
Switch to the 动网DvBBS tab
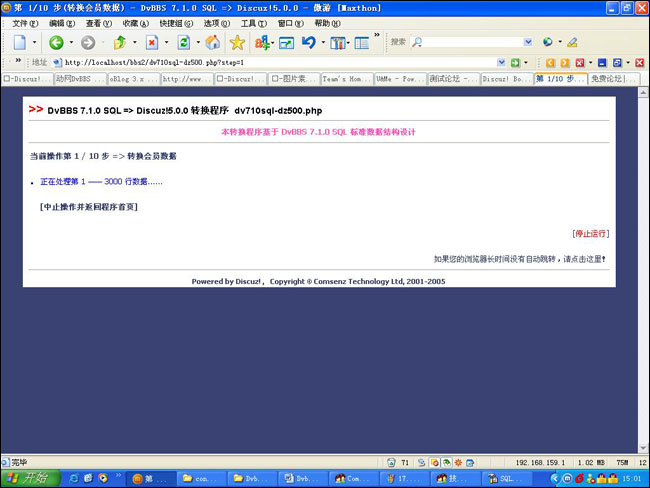click(80, 79)
